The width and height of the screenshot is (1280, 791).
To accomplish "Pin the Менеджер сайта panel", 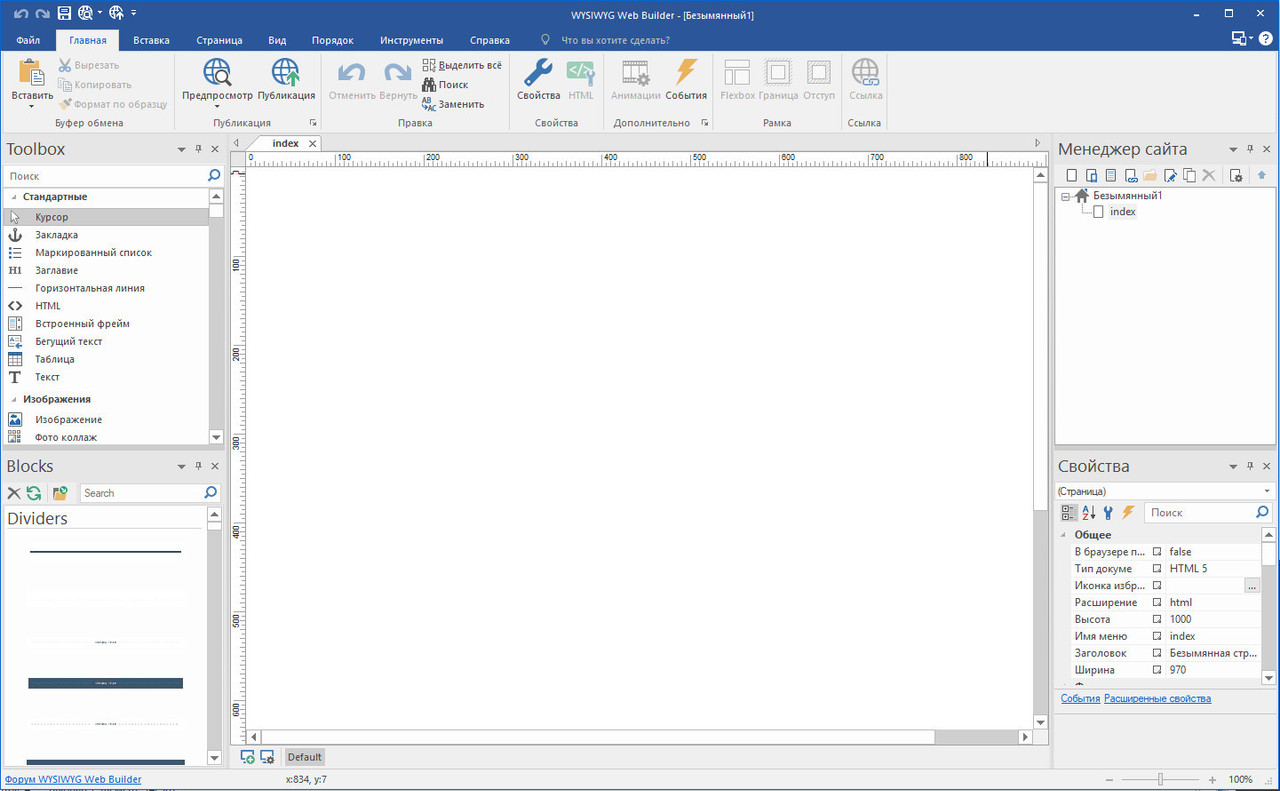I will (1250, 149).
